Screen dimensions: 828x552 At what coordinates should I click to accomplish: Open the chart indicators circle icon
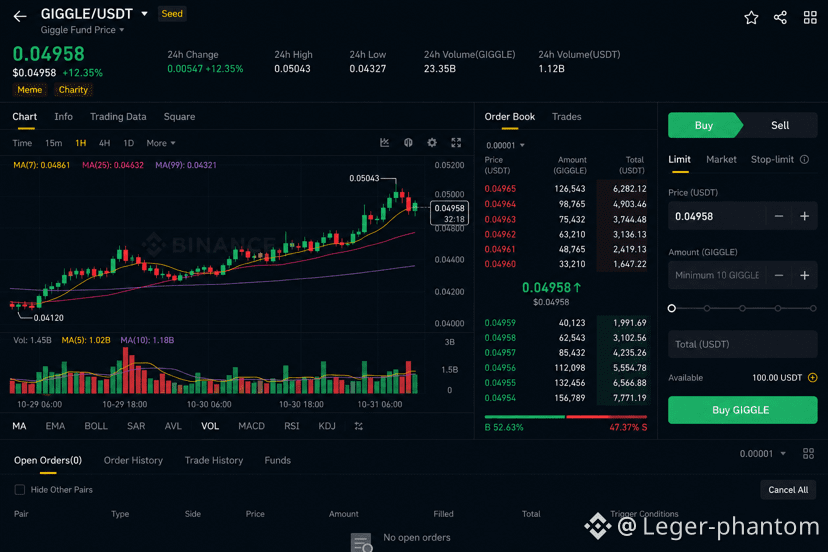[x=408, y=143]
